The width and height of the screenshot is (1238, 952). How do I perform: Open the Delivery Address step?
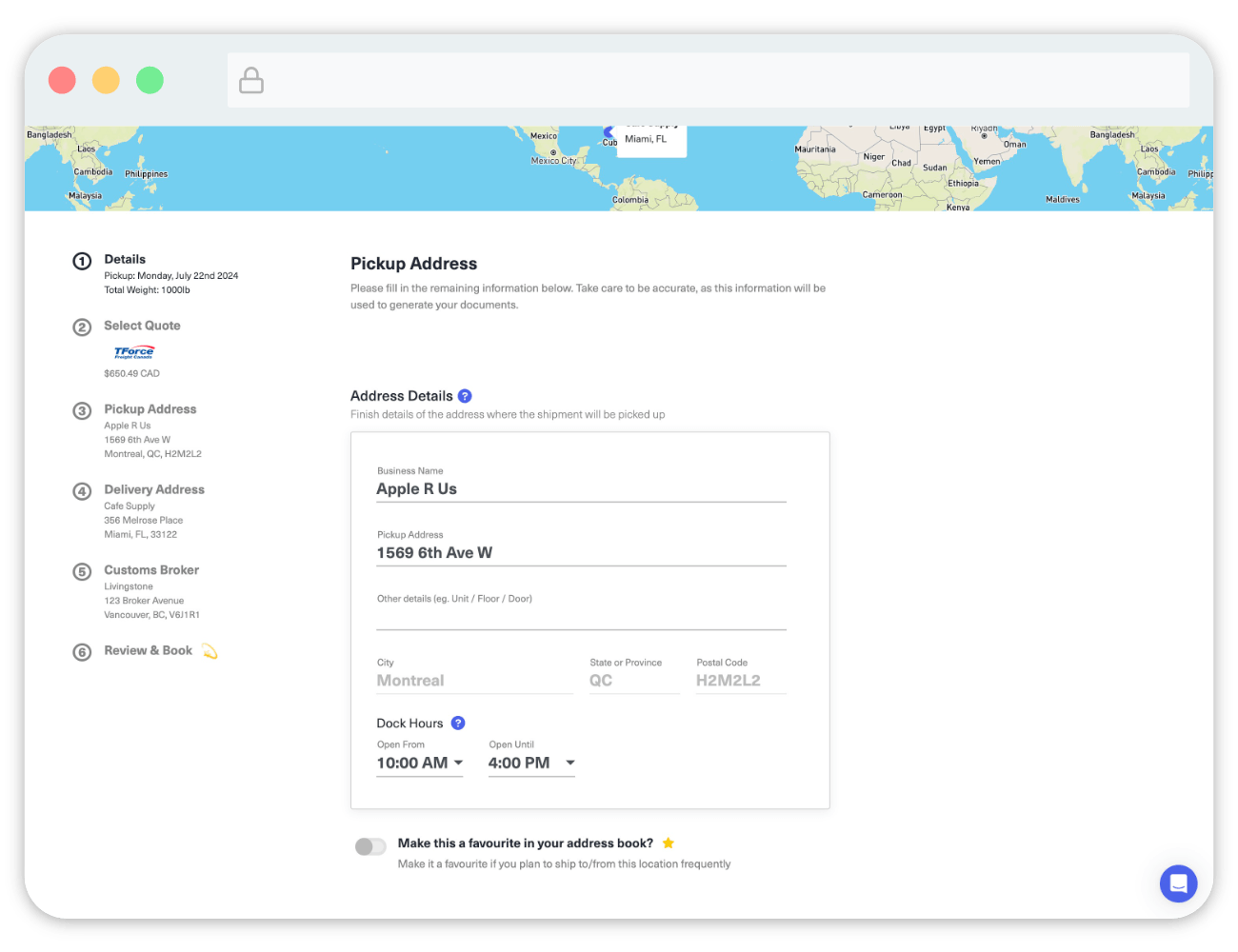[154, 489]
